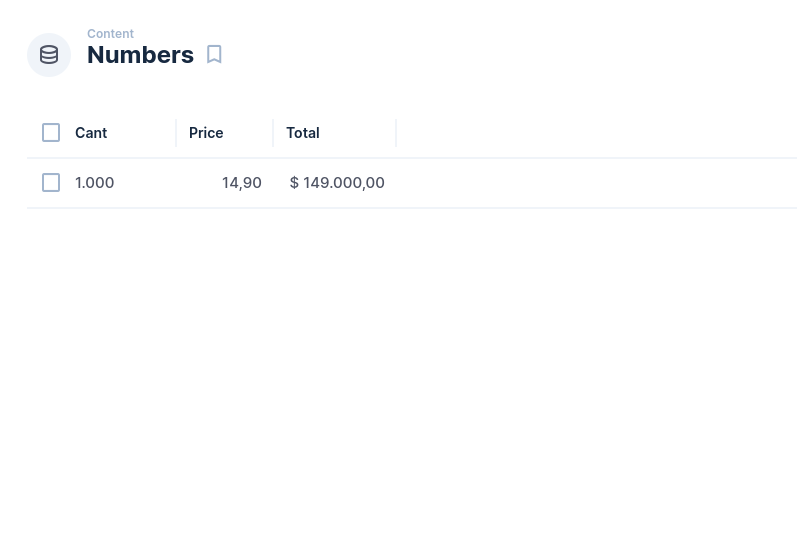The height and width of the screenshot is (554, 797).
Task: Click the resize handle after Total column
Action: click(396, 132)
